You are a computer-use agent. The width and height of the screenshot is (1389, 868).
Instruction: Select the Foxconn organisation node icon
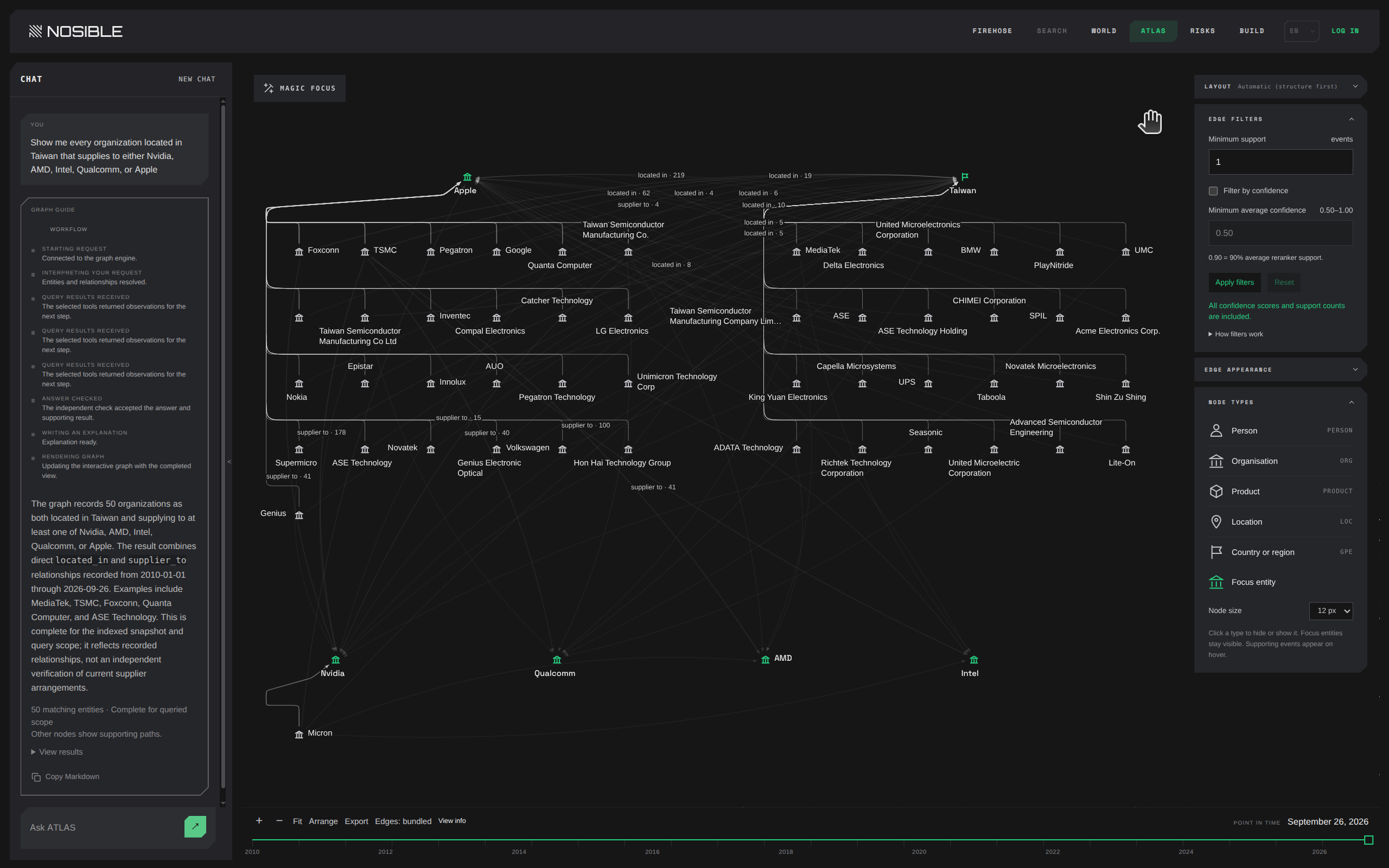[x=299, y=251]
